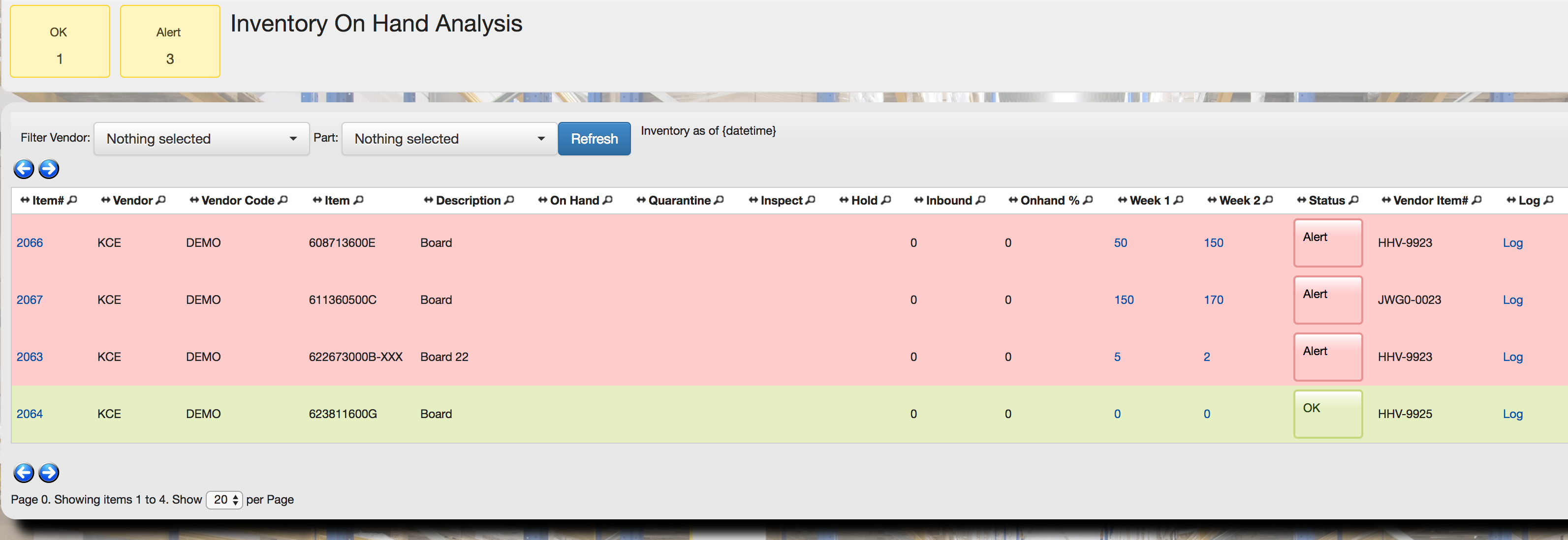
Task: Click the On Hand column search icon
Action: (607, 200)
